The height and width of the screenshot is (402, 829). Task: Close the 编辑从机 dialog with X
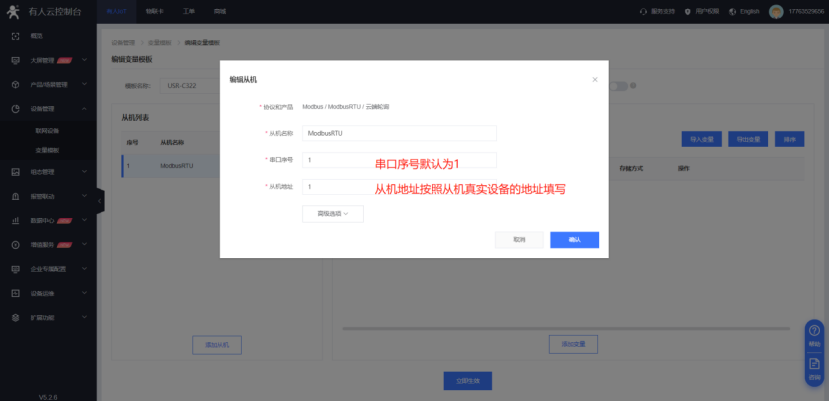[x=595, y=79]
